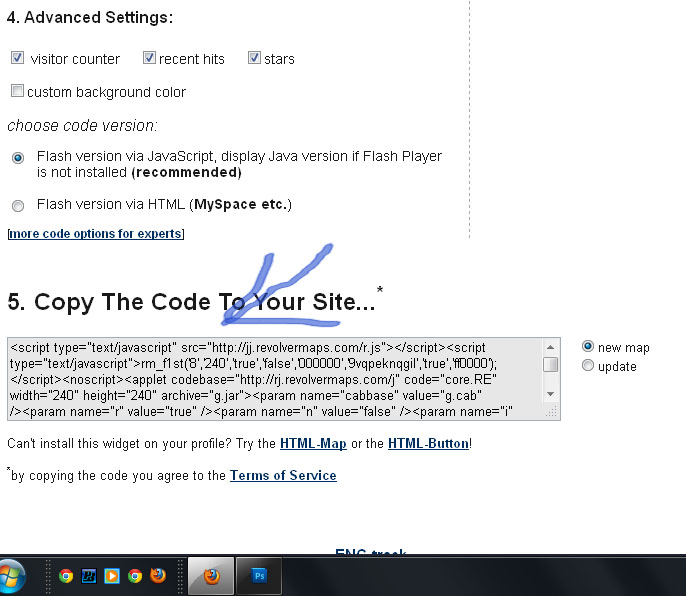This screenshot has height=596, width=686.
Task: Click the textarea resize grip corner
Action: (x=552, y=412)
